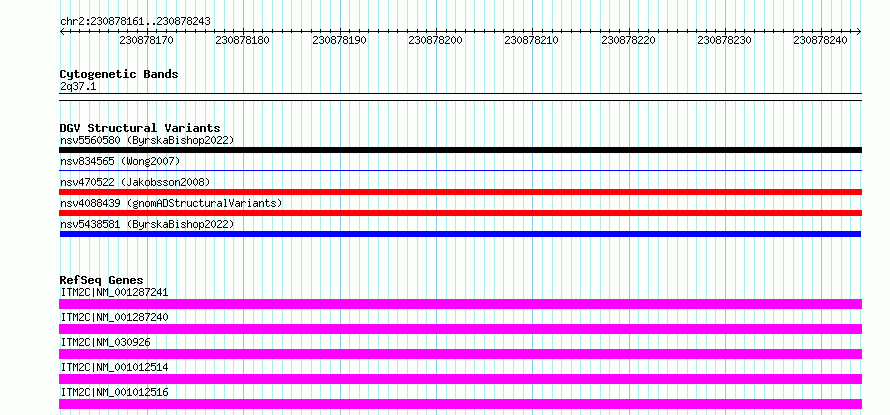Select magenta bar for ITM2C|NM_001287241
890x415 pixels.
(460, 304)
